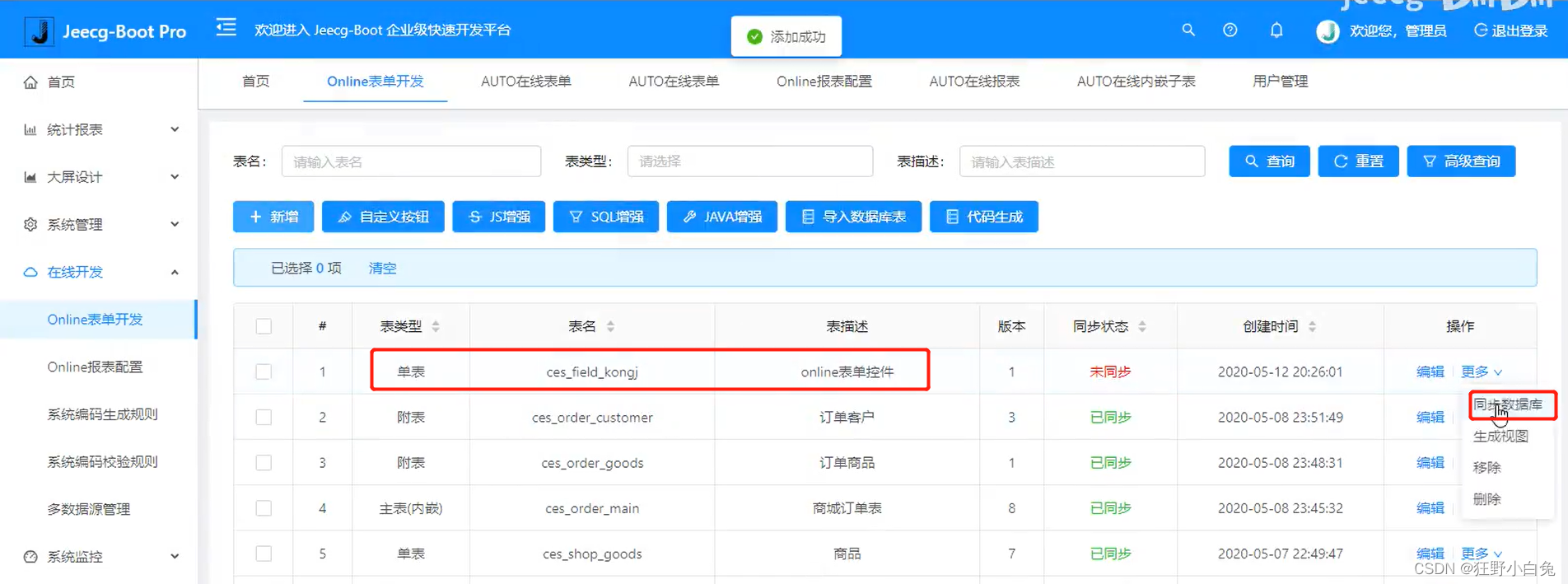Open the 高级查询 advanced query button
The height and width of the screenshot is (584, 1568).
coord(1461,161)
